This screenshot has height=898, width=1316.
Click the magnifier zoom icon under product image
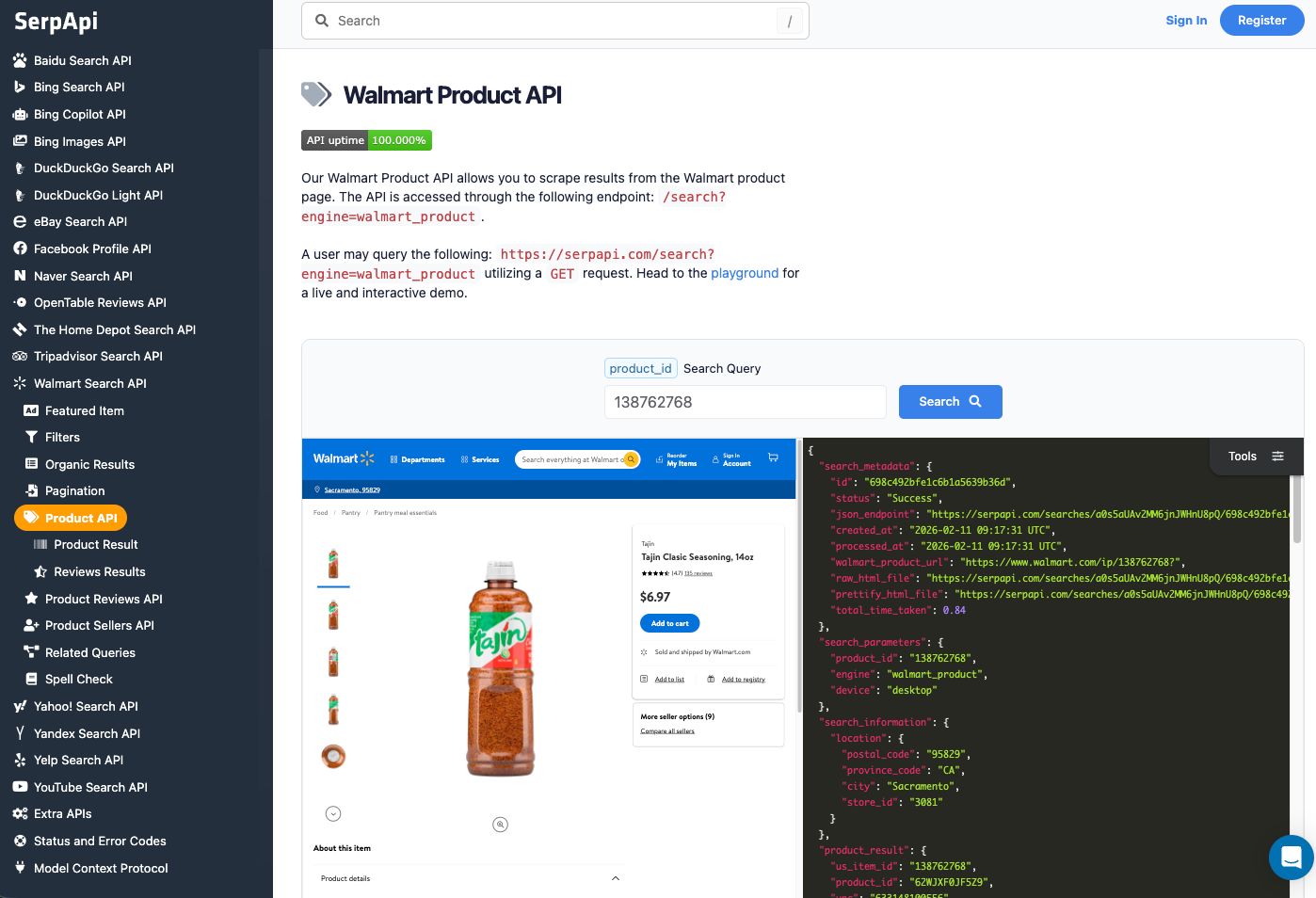coord(501,825)
